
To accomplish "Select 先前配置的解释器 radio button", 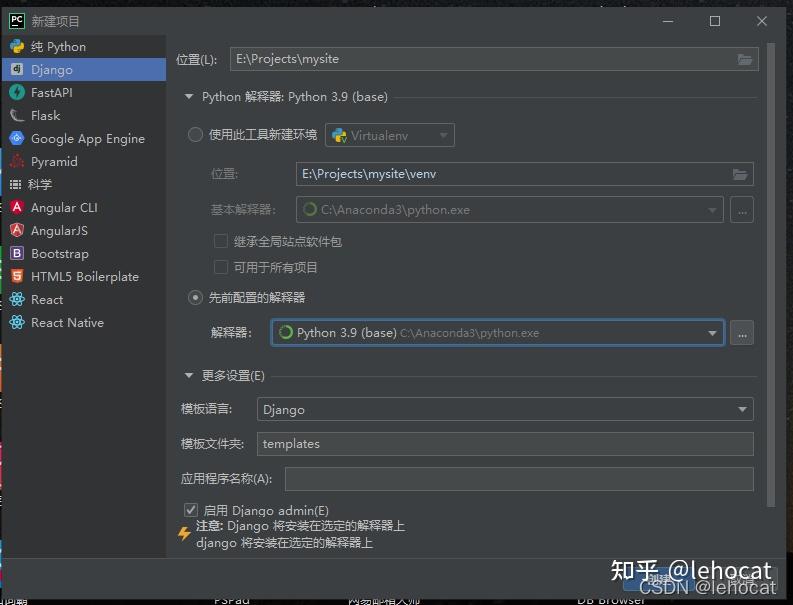I will pos(195,297).
